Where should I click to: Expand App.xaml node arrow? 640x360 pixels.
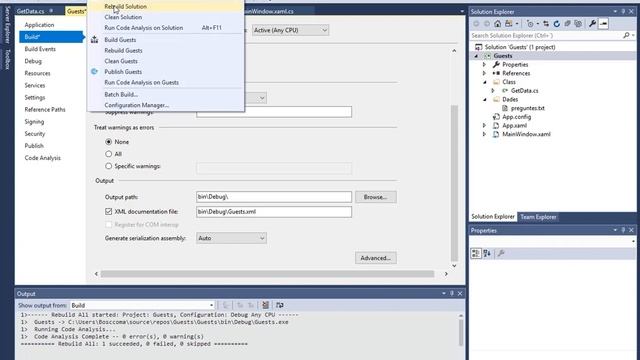484,126
